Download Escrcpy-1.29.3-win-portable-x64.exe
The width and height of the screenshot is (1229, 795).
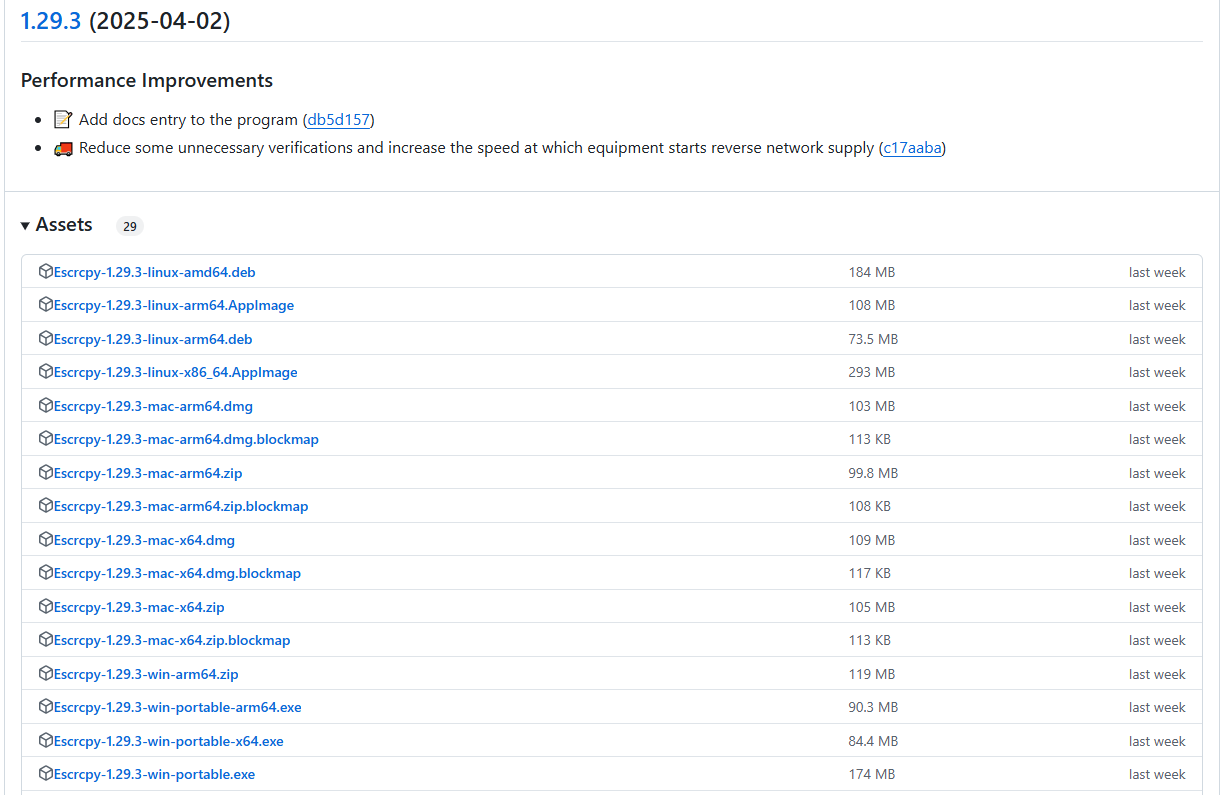coord(169,741)
